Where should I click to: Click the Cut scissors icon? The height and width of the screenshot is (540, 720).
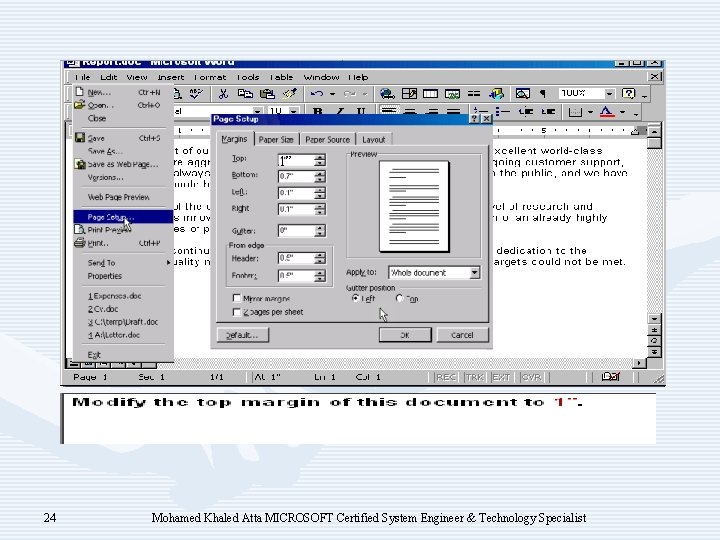pyautogui.click(x=223, y=94)
